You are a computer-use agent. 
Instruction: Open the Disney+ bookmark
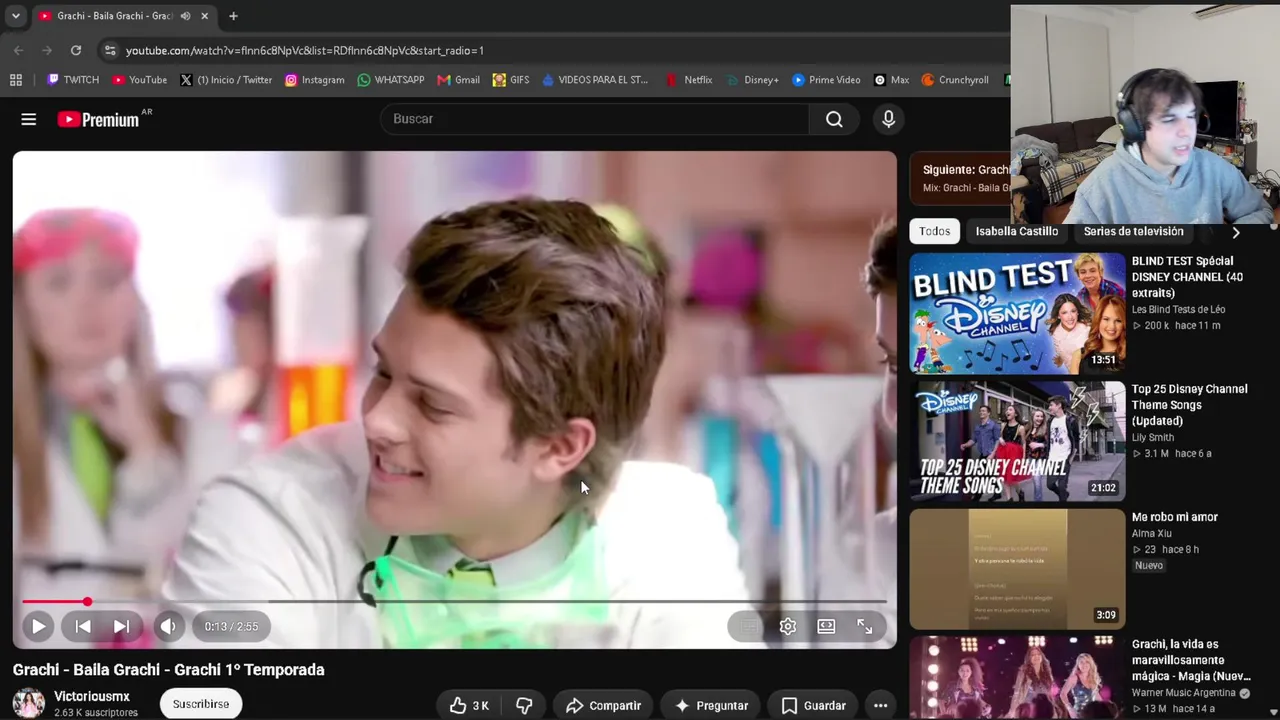[x=753, y=80]
